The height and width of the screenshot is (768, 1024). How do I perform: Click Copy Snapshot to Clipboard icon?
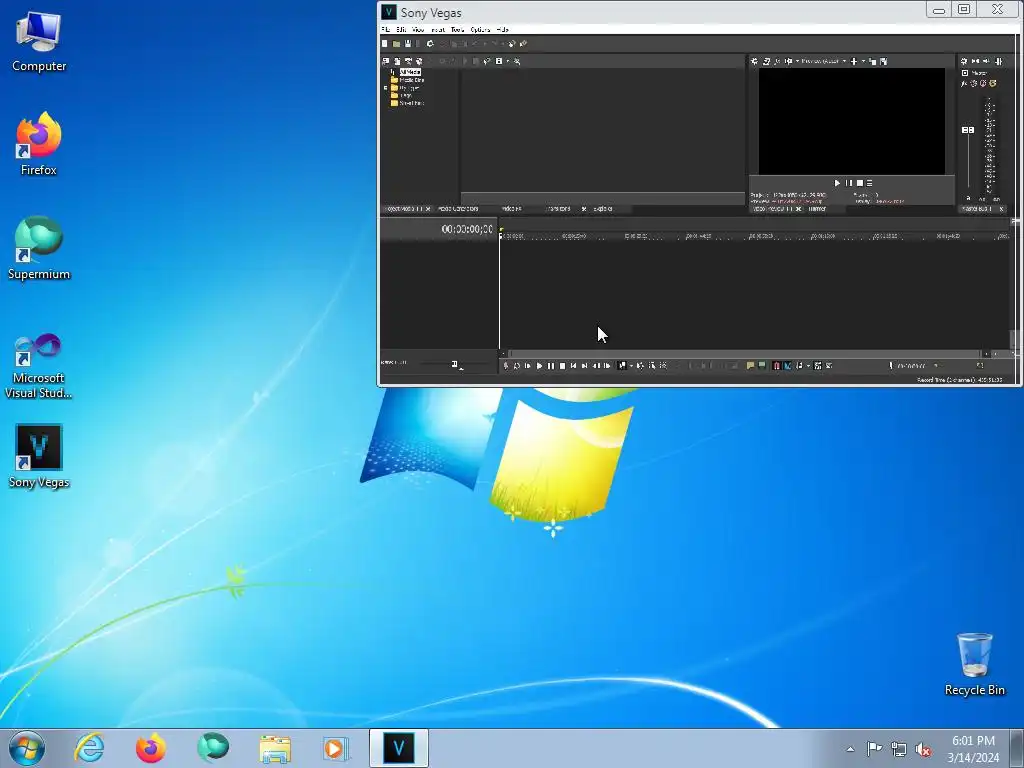(872, 61)
